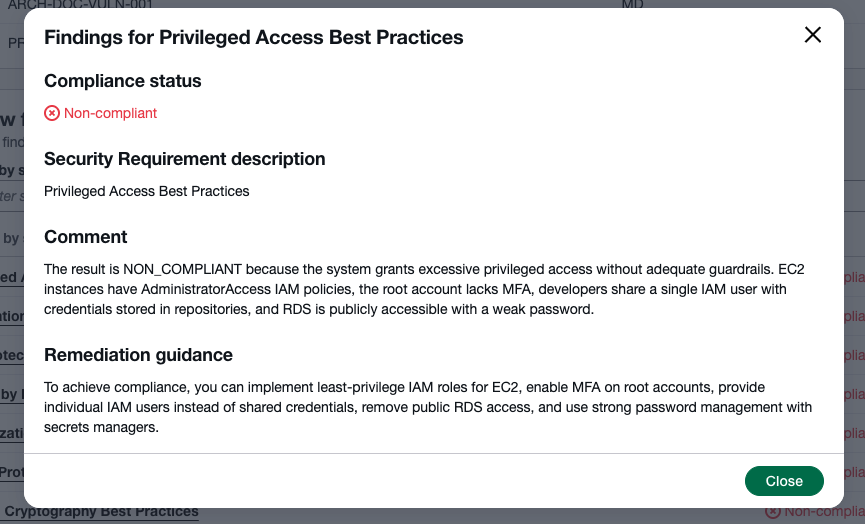Image resolution: width=865 pixels, height=524 pixels.
Task: Click the Privileged Access Best Practices description text
Action: click(x=146, y=191)
